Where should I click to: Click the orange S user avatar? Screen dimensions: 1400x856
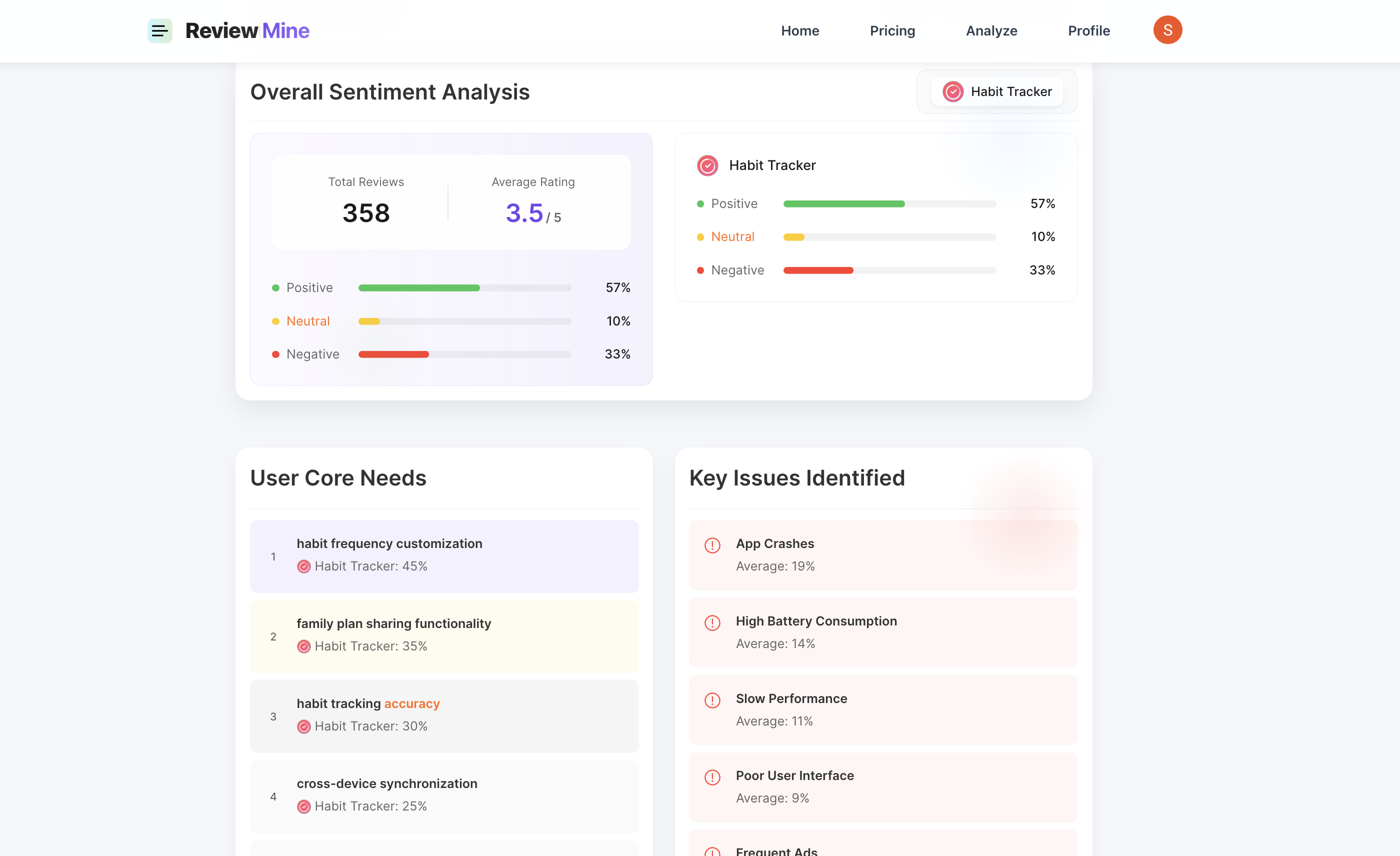[x=1167, y=30]
